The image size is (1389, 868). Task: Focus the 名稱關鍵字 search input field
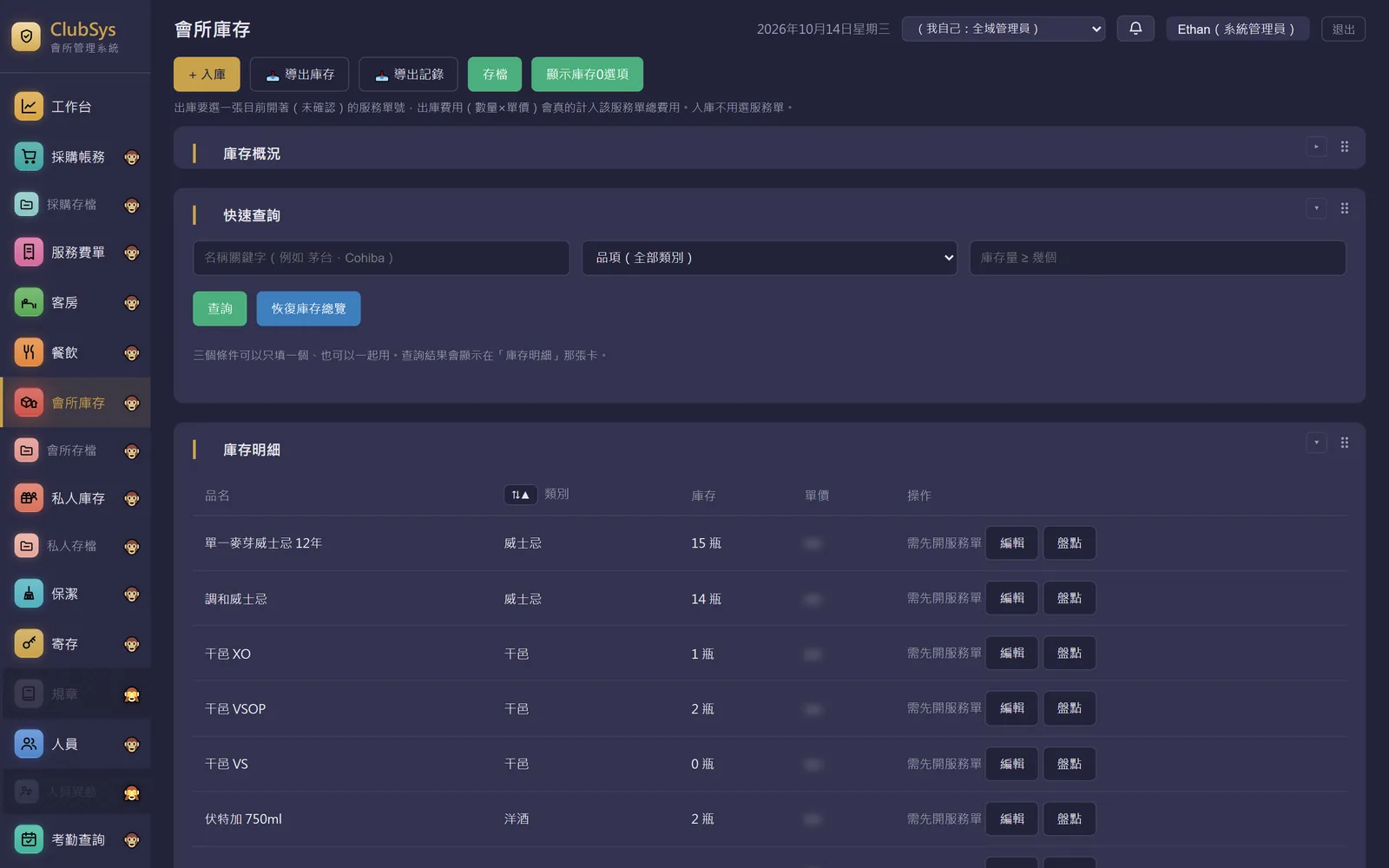(x=381, y=258)
